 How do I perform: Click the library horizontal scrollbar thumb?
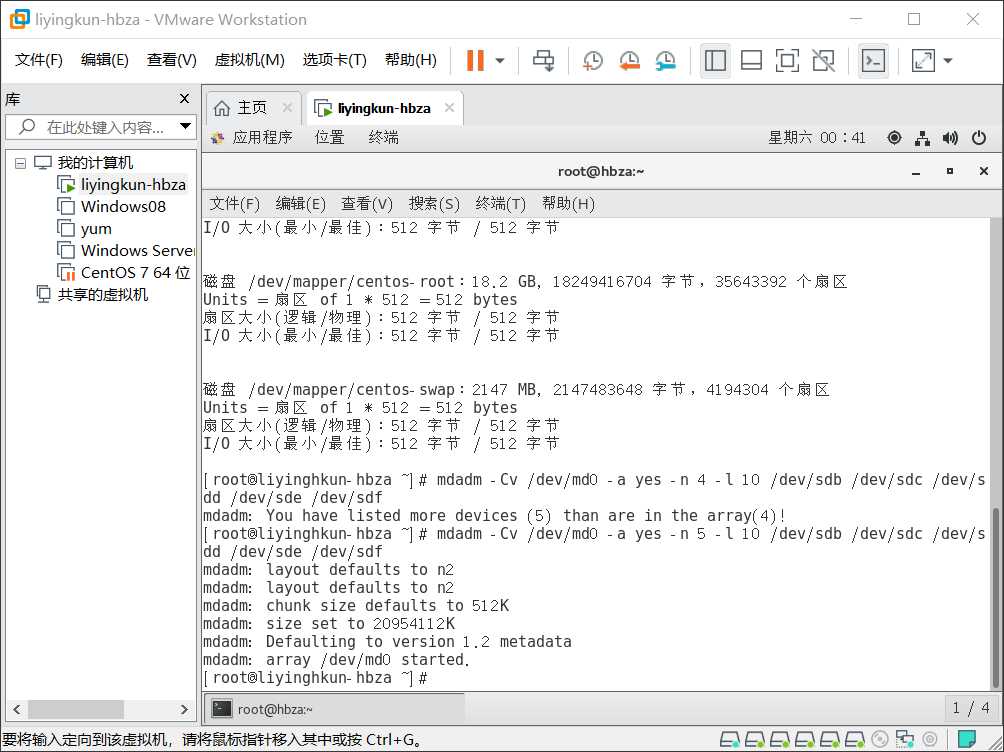(76, 709)
